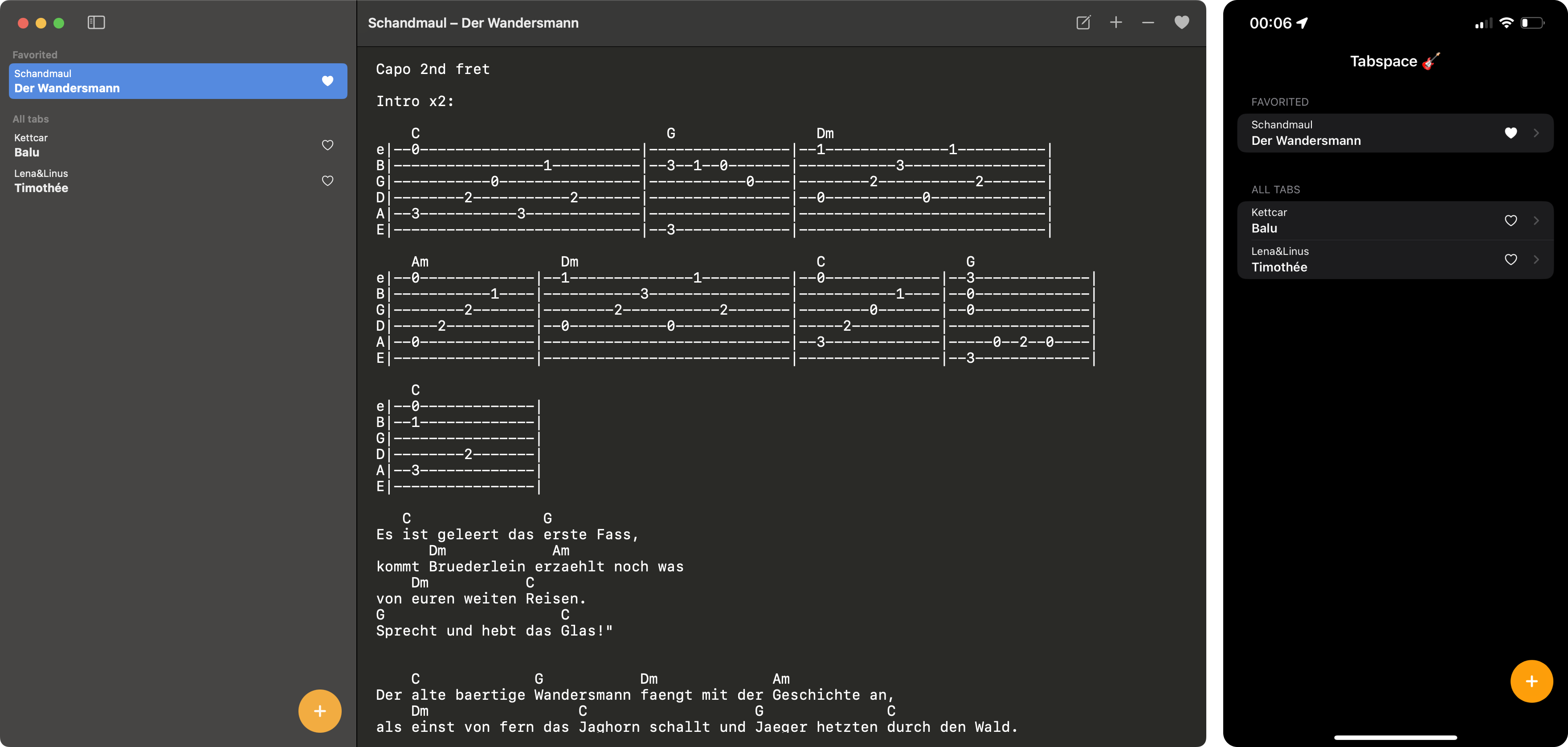Image resolution: width=1568 pixels, height=747 pixels.
Task: Close the Mac window with the red button
Action: 23,23
